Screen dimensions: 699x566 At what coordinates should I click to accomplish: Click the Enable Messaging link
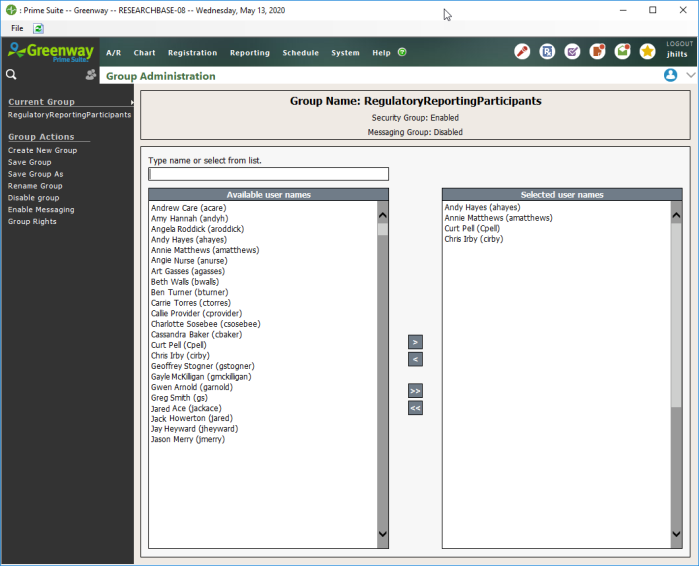click(40, 210)
